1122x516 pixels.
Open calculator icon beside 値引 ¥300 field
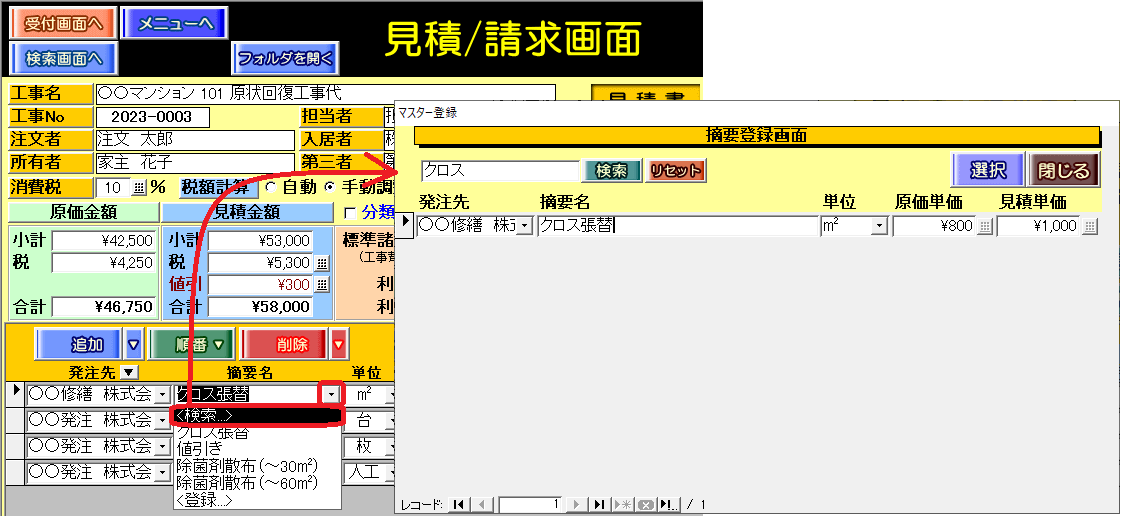[x=322, y=285]
